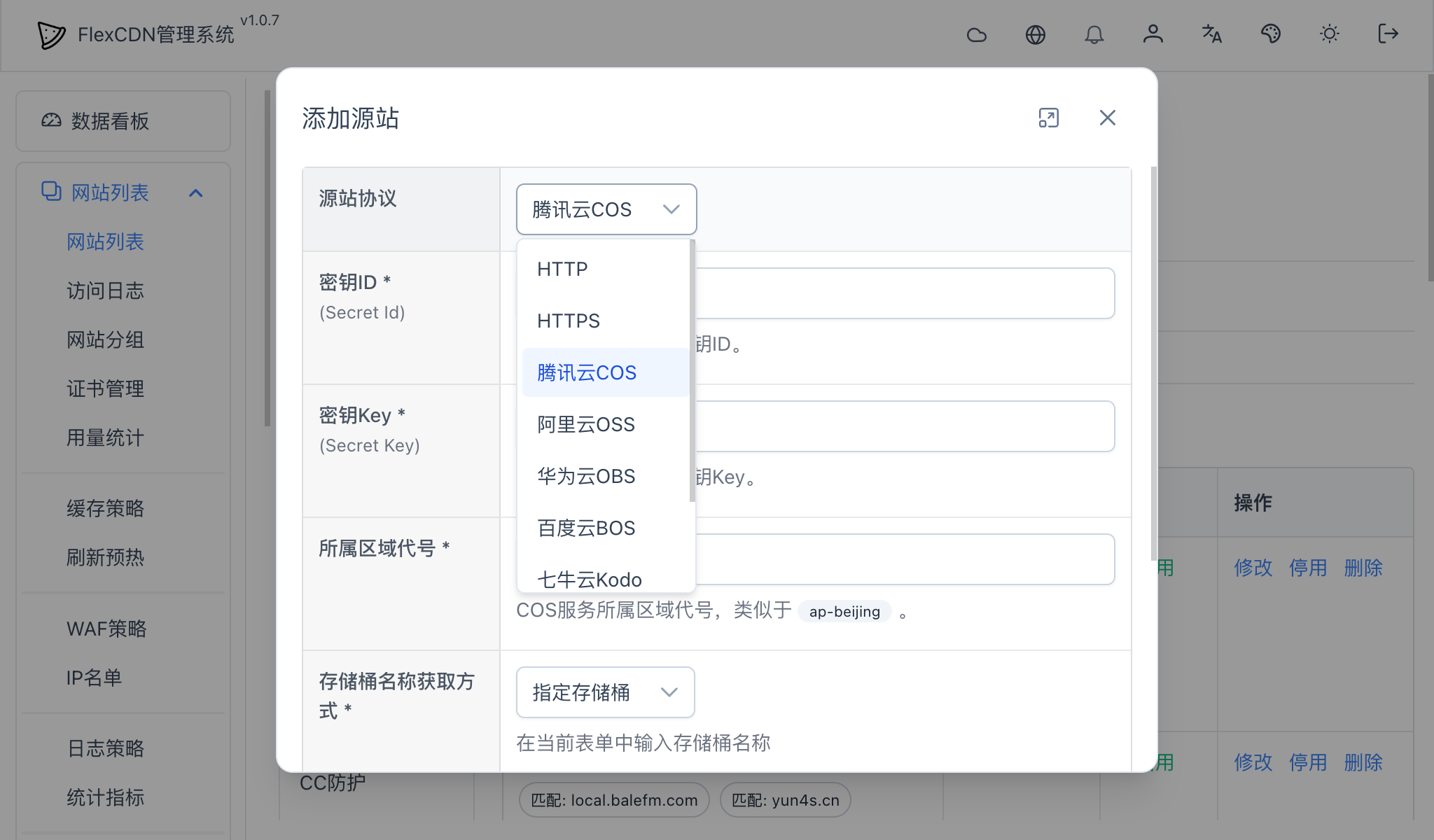This screenshot has height=840, width=1434.
Task: Open the cloud status icon in the top bar
Action: (977, 34)
